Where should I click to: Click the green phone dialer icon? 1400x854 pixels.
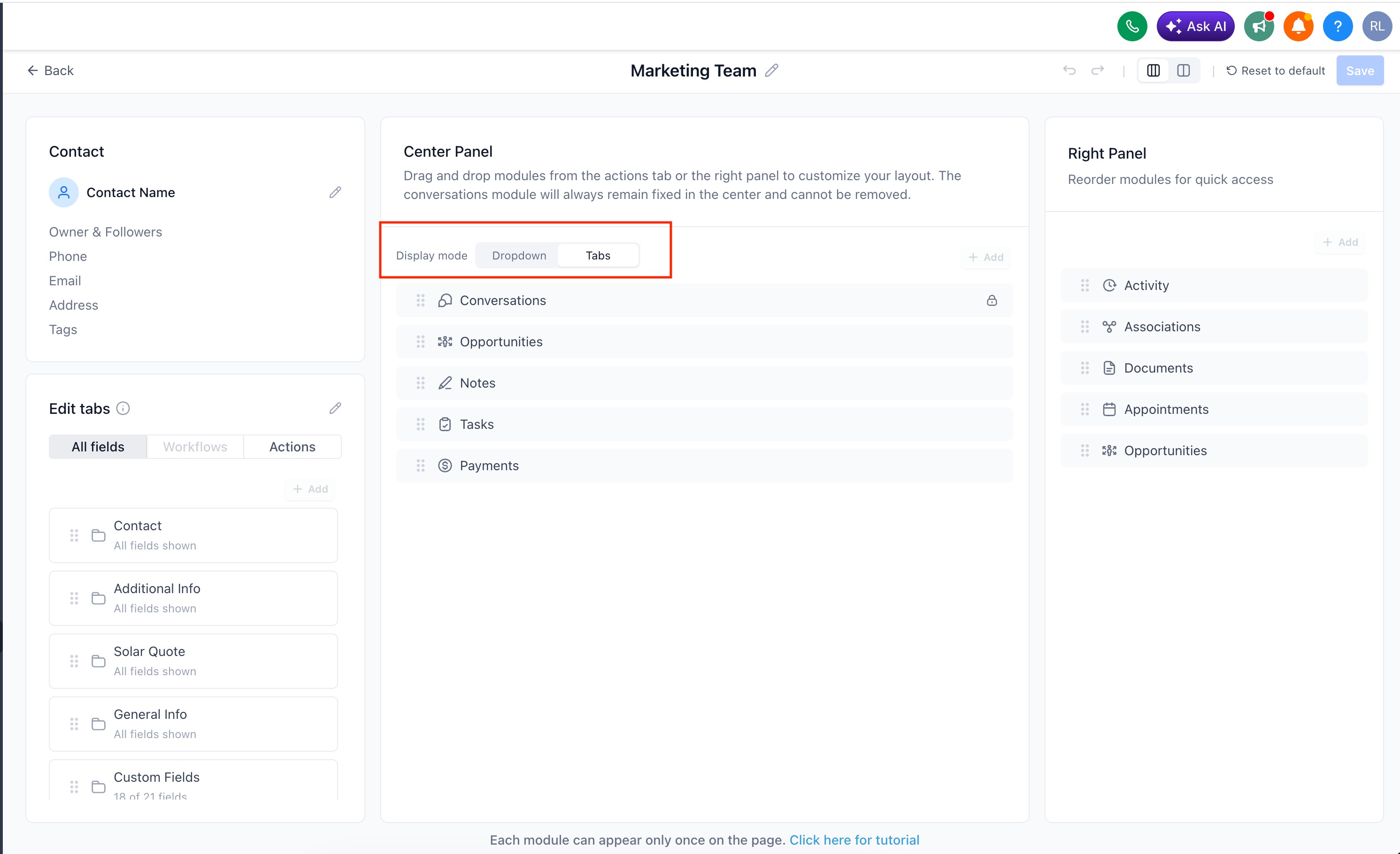pos(1131,26)
